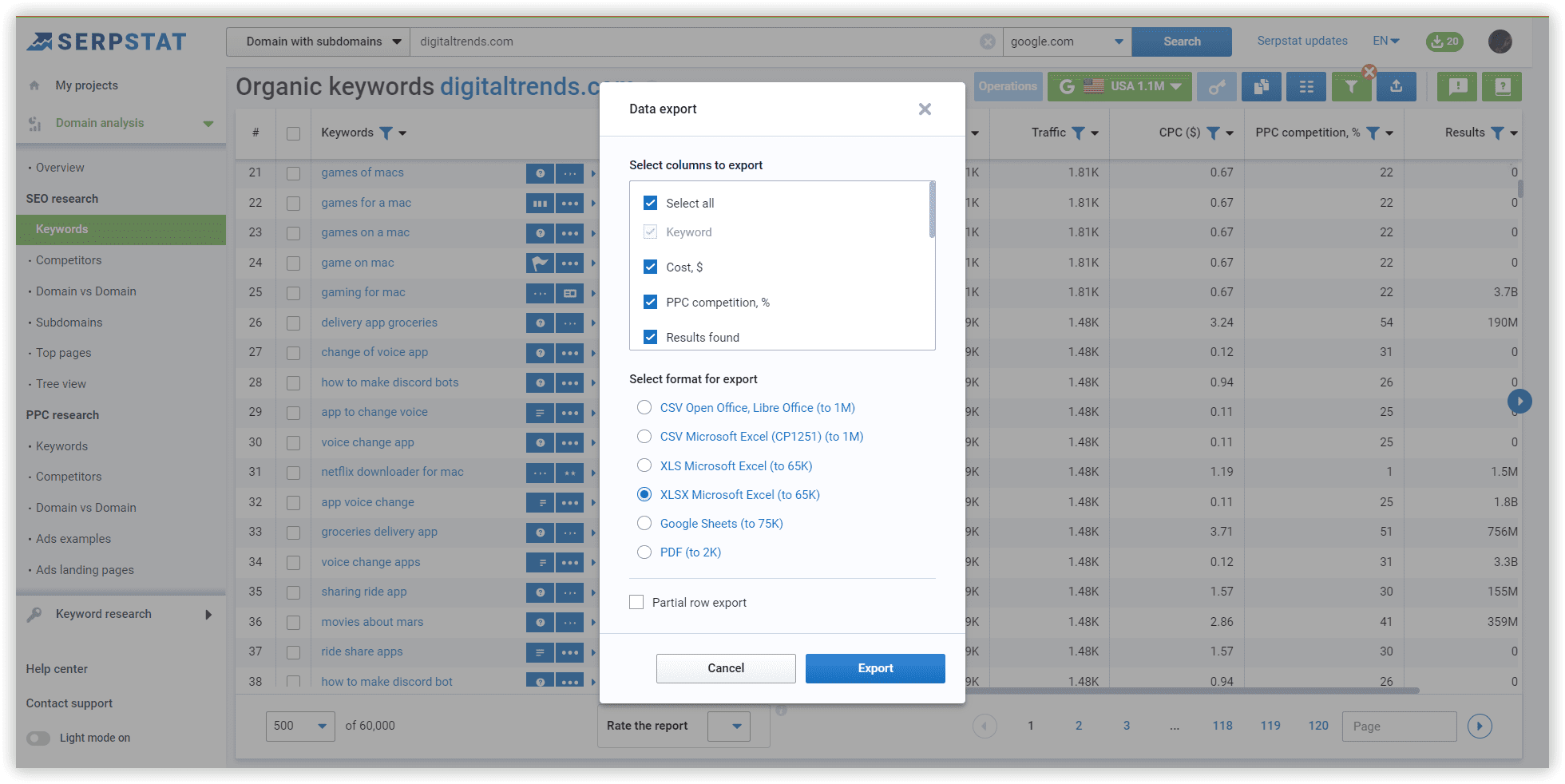Viewport: 1565px width, 784px height.
Task: Open Top pages in sidebar
Action: pos(64,353)
